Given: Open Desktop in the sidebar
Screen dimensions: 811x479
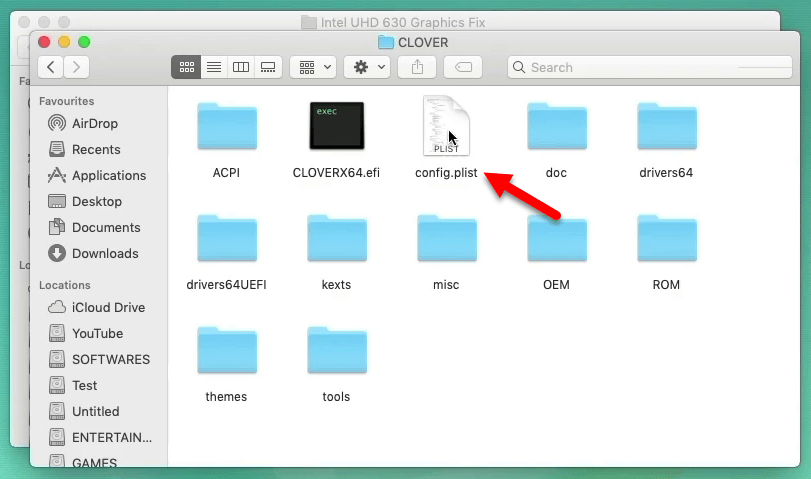Looking at the screenshot, I should [x=85, y=201].
